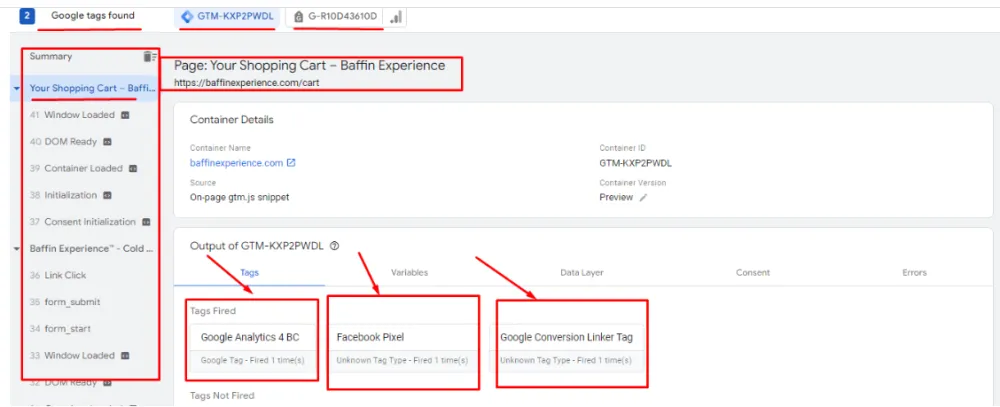Click the API icon beside 37 Consent Initialization
This screenshot has width=1000, height=407.
[146, 223]
